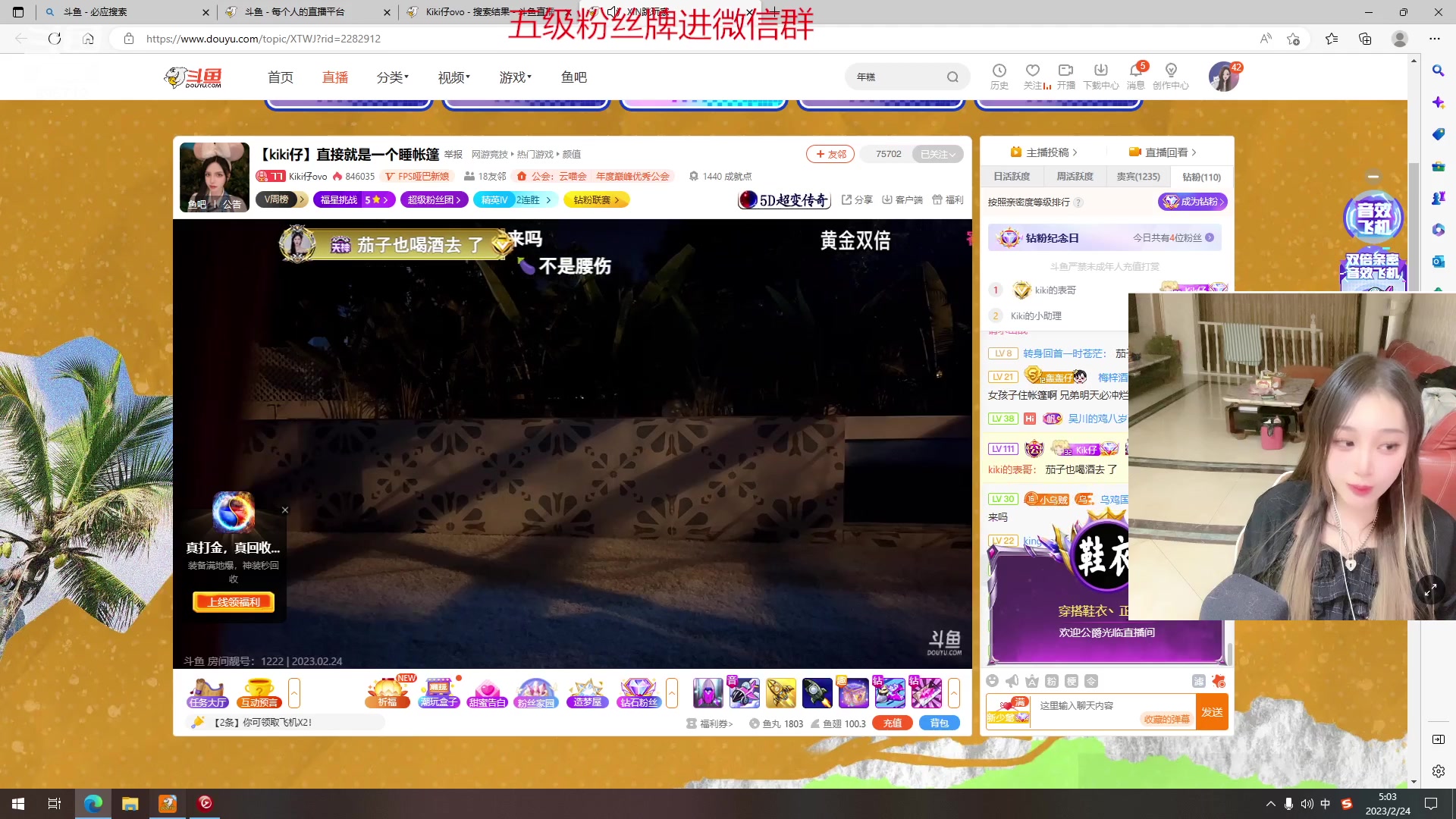Click 充值 recharge button
The width and height of the screenshot is (1456, 819).
(x=893, y=723)
